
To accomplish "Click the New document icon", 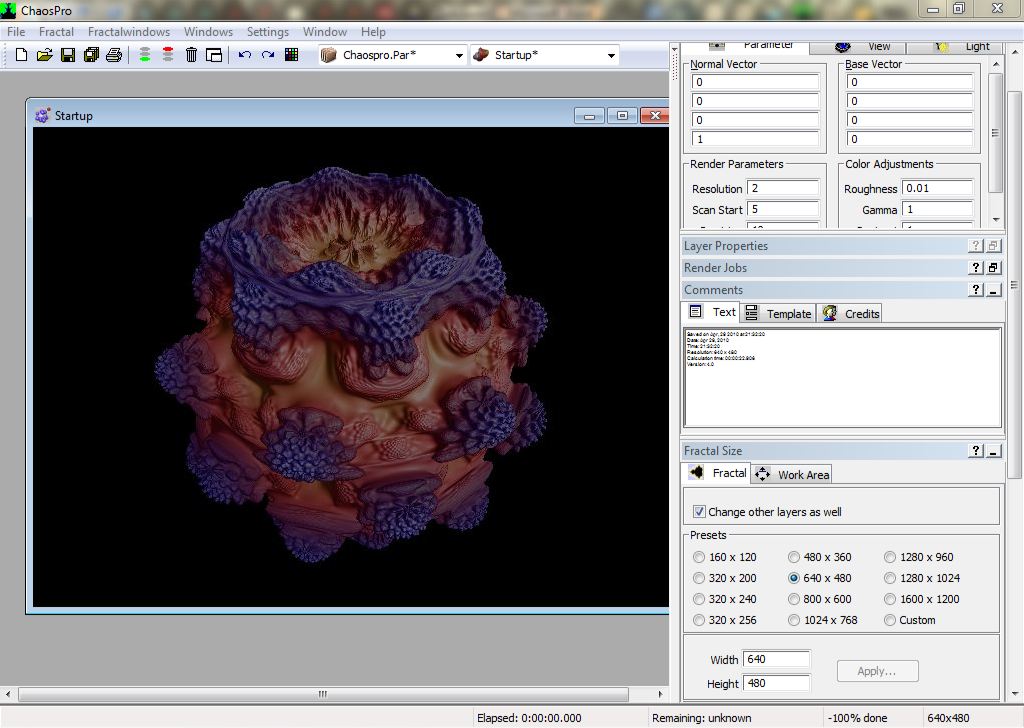I will point(21,55).
